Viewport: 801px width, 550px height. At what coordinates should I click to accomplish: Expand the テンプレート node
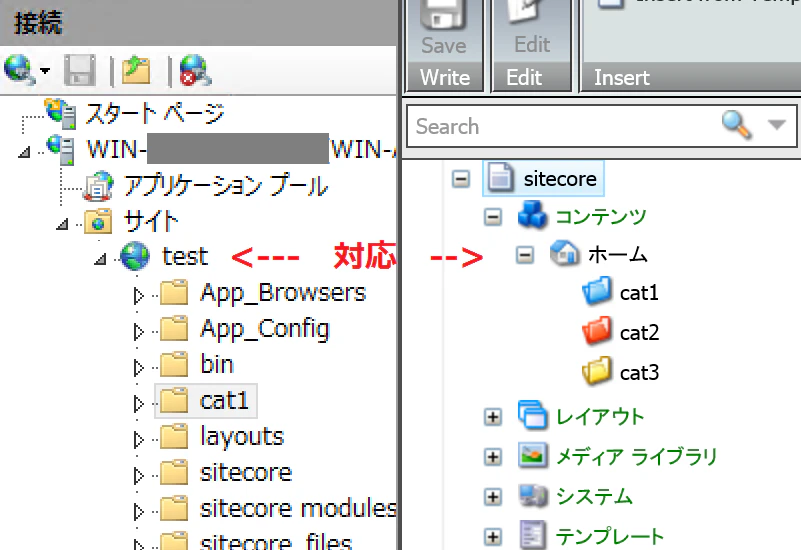tap(492, 537)
